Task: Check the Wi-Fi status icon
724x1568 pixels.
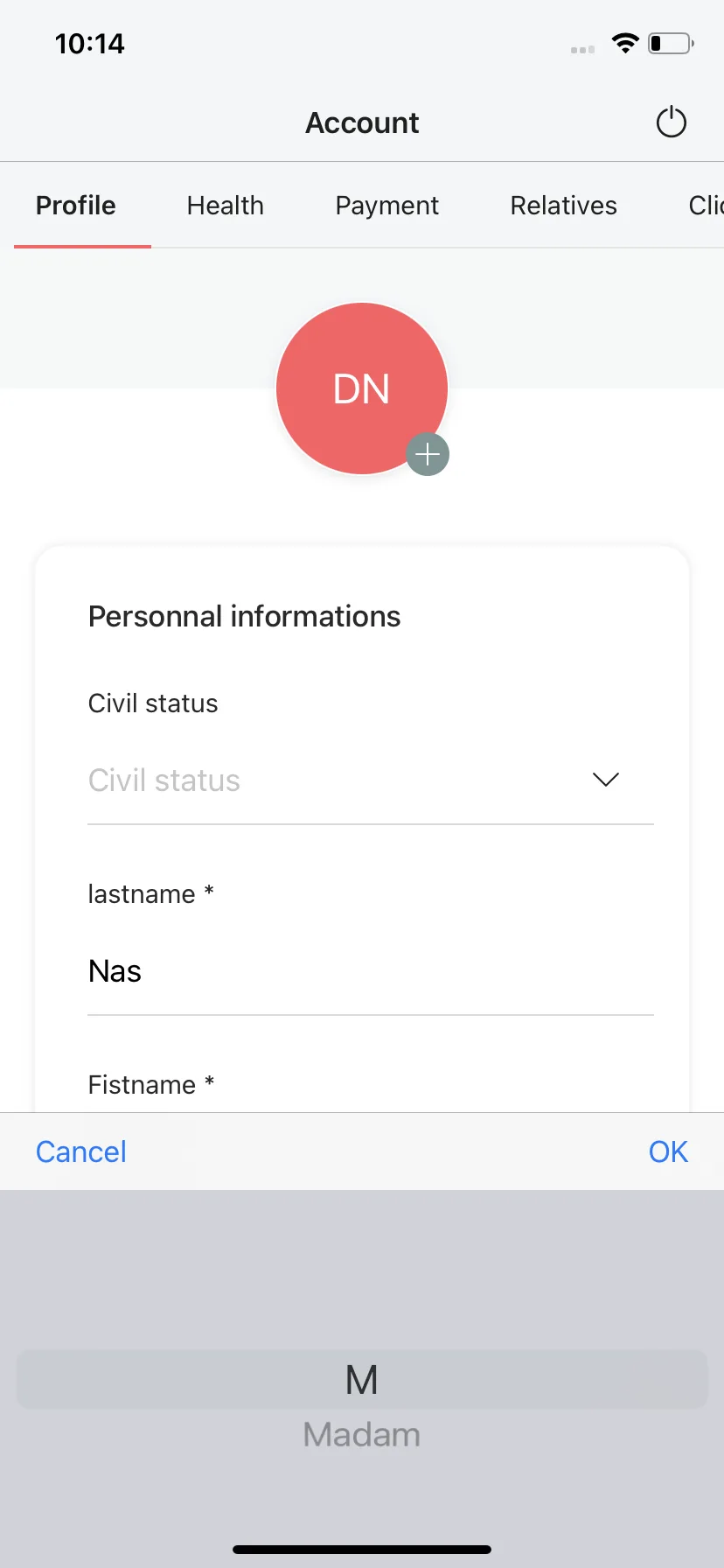Action: tap(625, 43)
